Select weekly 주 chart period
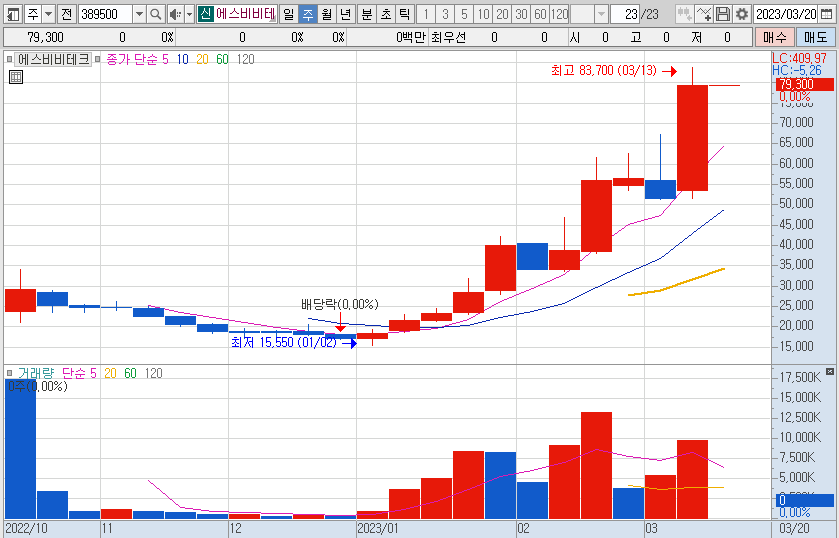Screen dimensions: 839x538 308,14
